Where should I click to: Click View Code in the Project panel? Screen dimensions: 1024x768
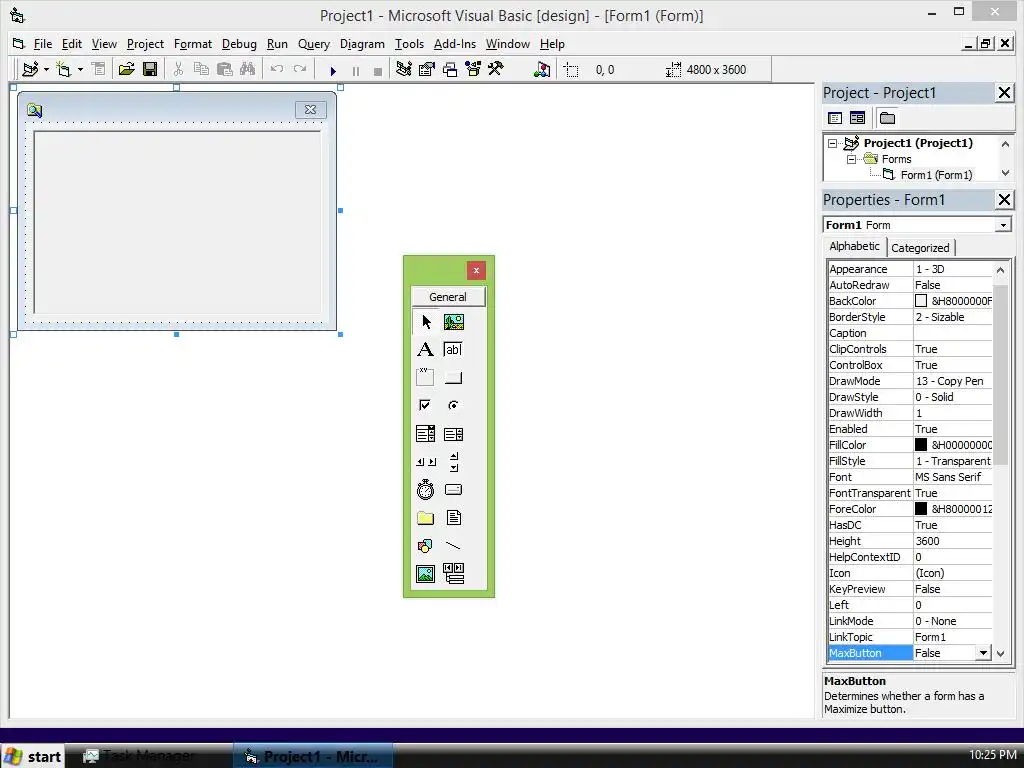(835, 118)
